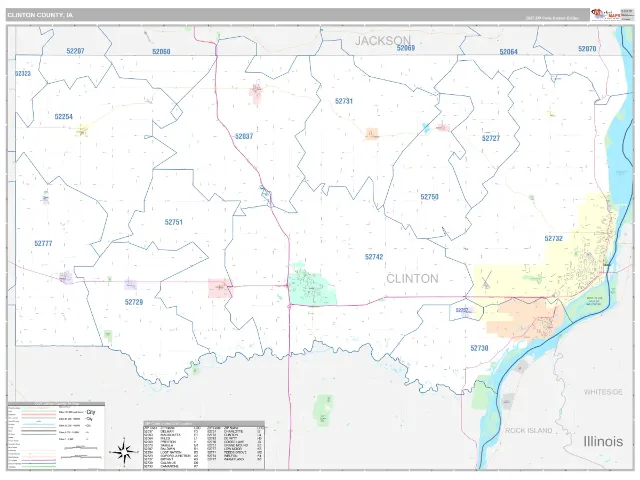This screenshot has width=640, height=480.
Task: Click the map publisher logo
Action: tap(606, 14)
